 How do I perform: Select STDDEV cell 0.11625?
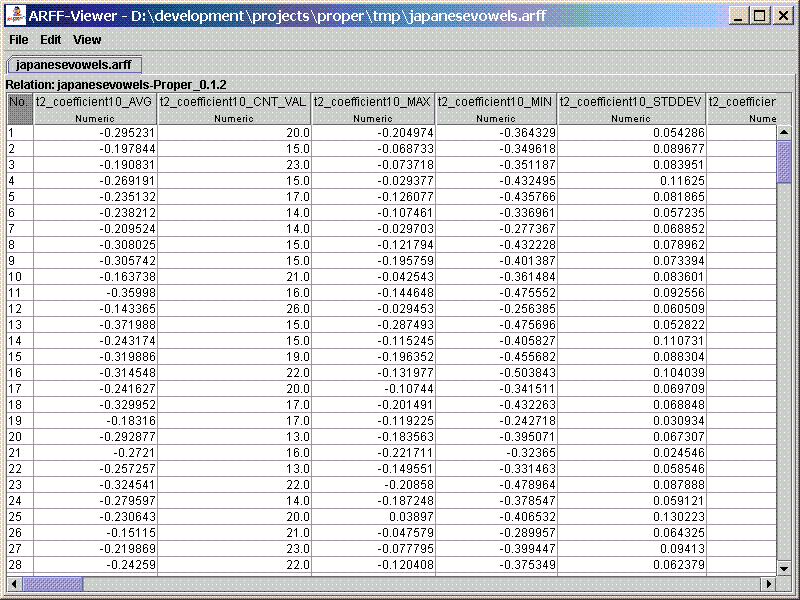(x=632, y=181)
